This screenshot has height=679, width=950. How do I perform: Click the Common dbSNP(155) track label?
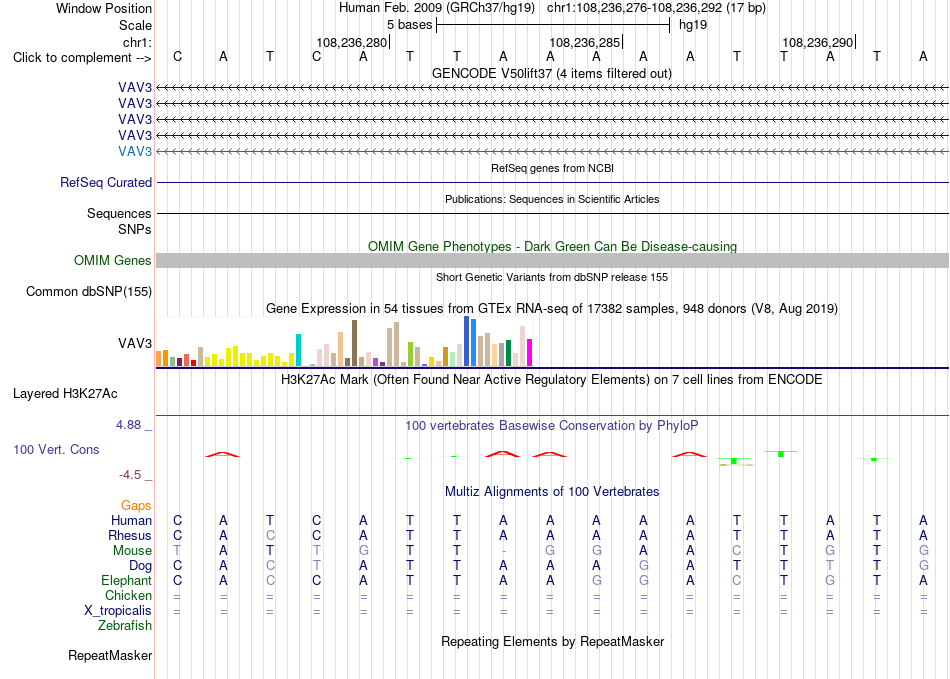(89, 291)
